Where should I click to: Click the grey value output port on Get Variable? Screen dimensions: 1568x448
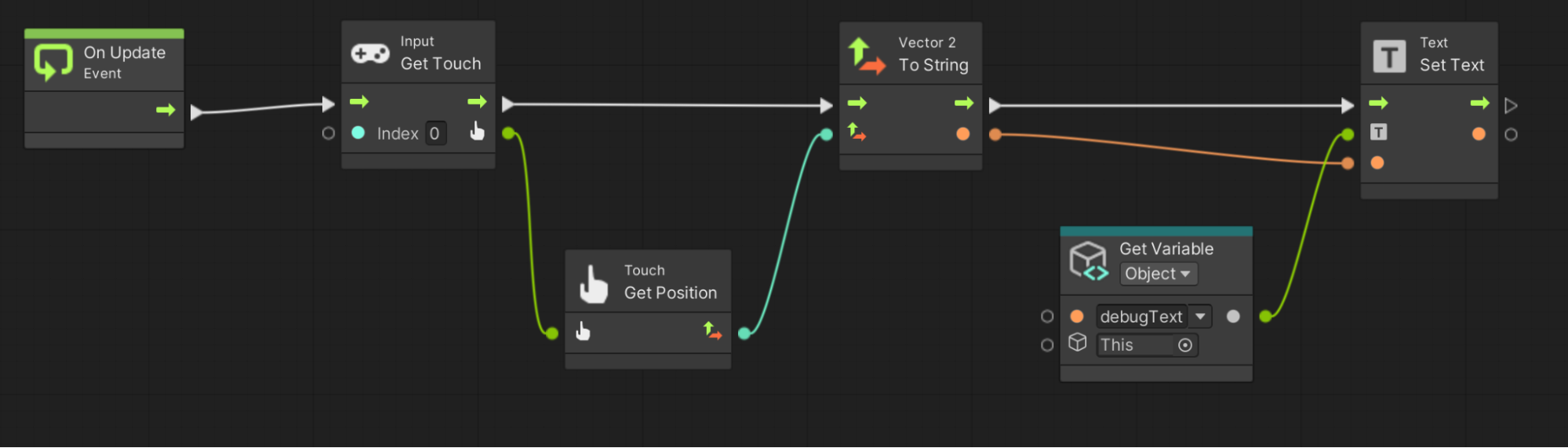coord(1233,316)
